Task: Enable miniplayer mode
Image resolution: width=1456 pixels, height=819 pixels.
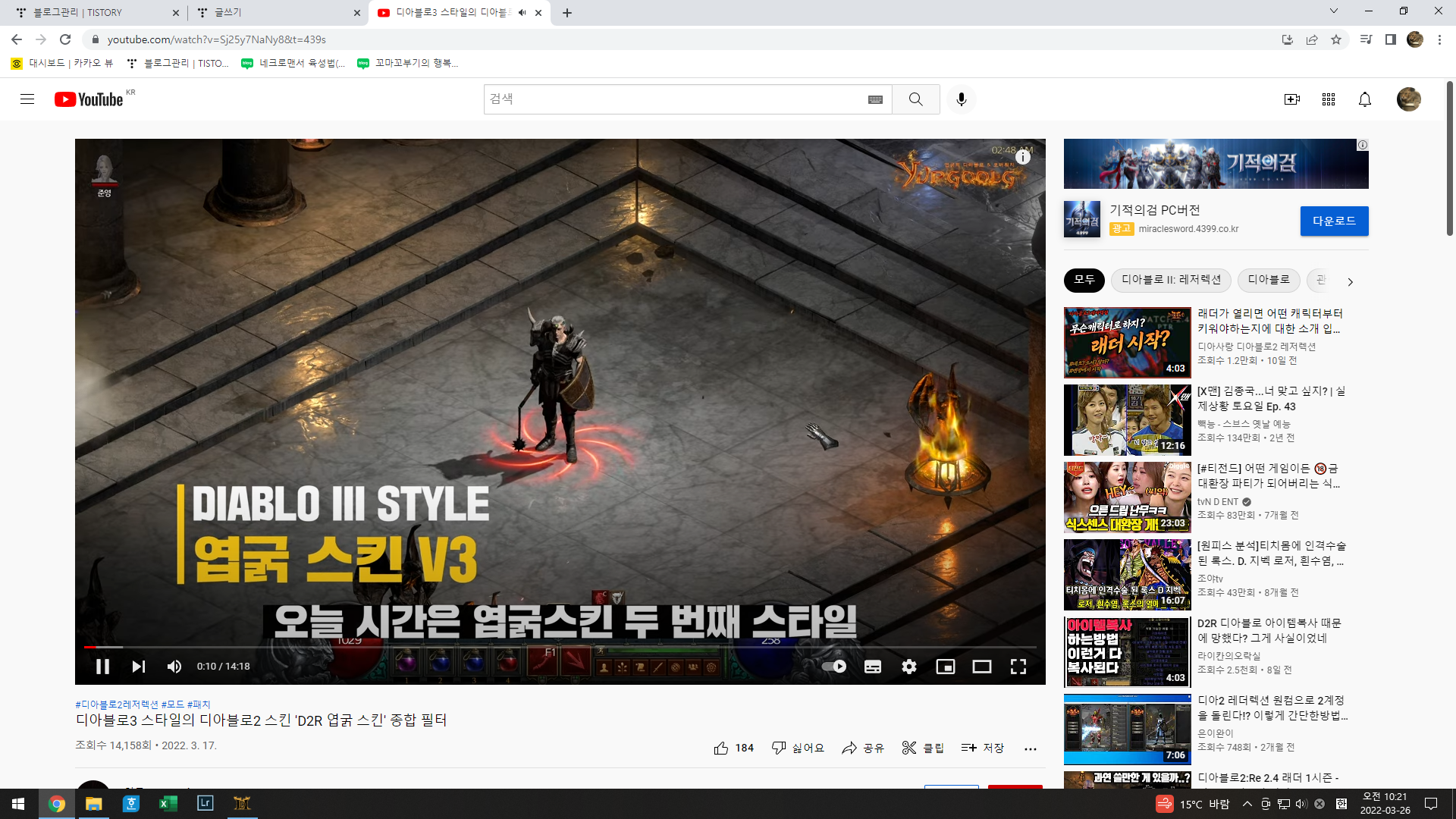Action: pos(945,667)
